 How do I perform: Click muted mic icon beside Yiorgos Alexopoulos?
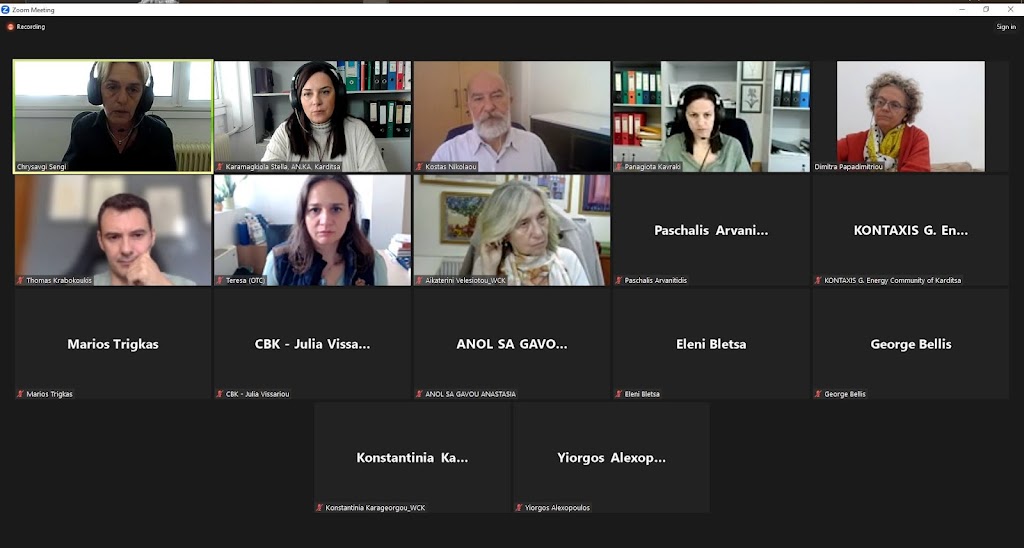click(x=519, y=508)
